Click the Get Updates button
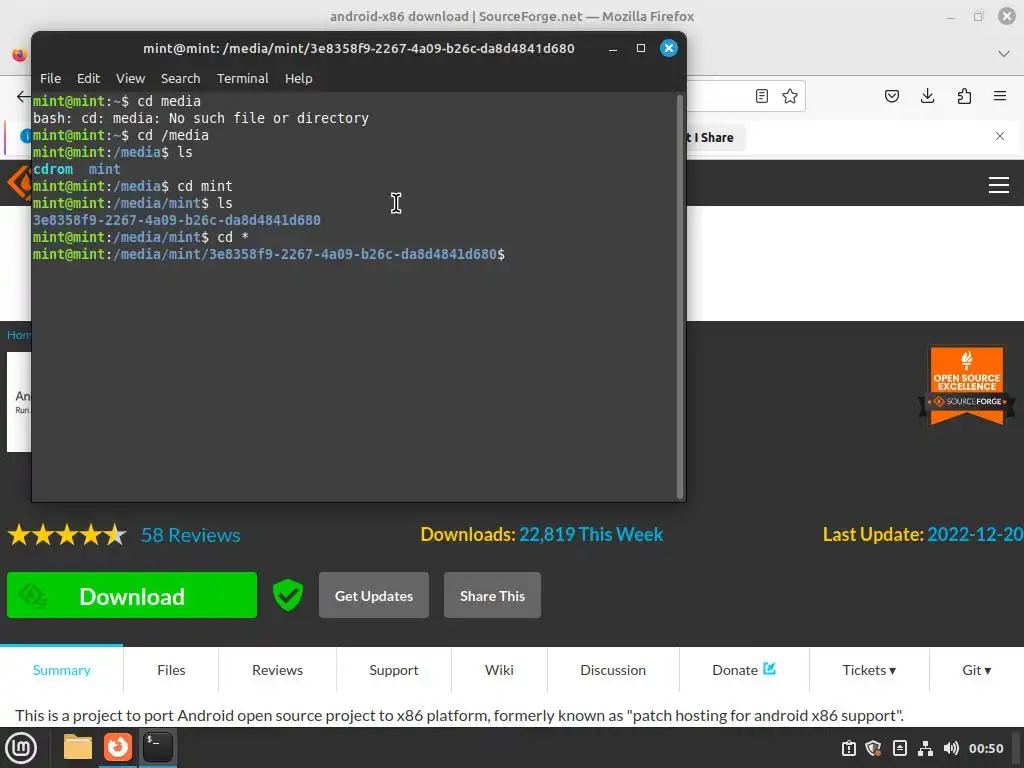 (x=374, y=596)
